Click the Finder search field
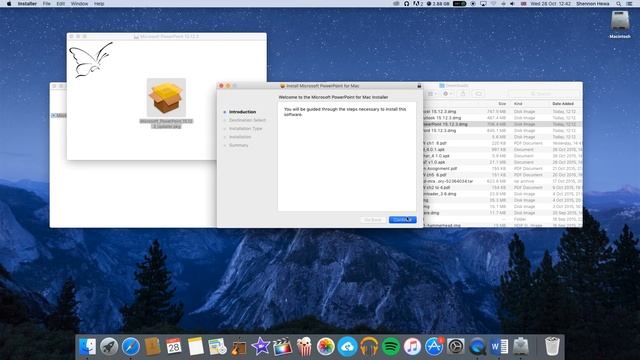This screenshot has height=360, width=640. click(543, 94)
